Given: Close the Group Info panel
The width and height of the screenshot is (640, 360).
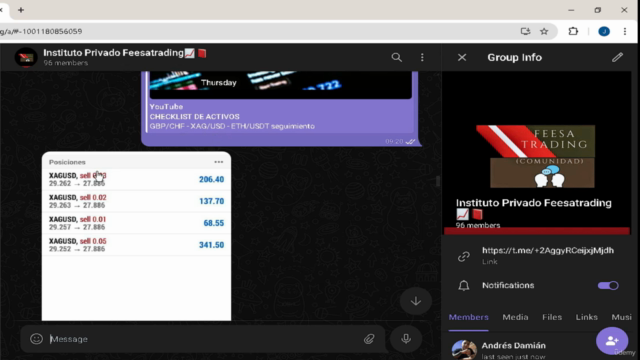Looking at the screenshot, I should (x=462, y=58).
